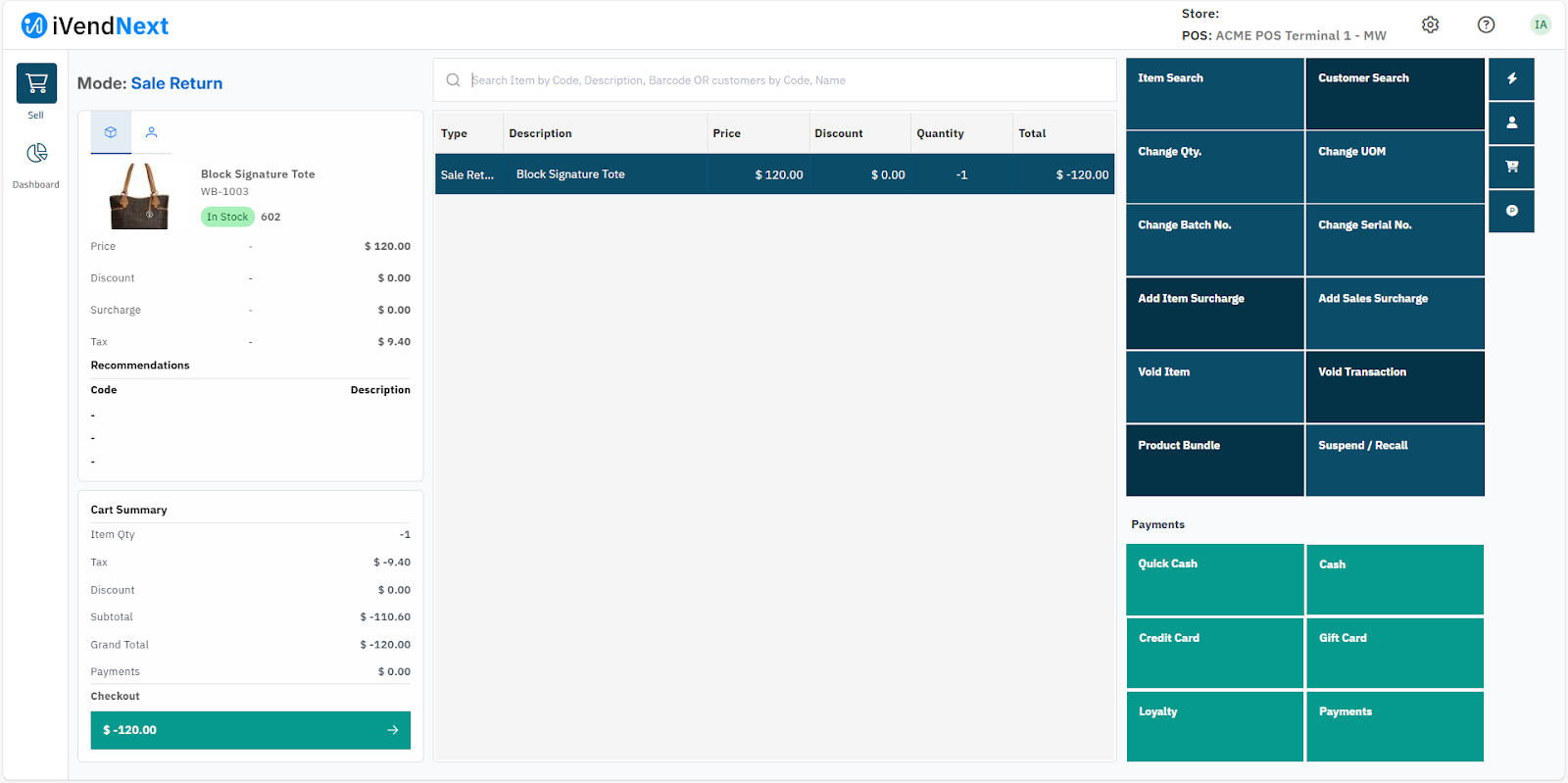The height and width of the screenshot is (783, 1568).
Task: Click the Block Signature Tote product thumbnail
Action: coord(139,196)
